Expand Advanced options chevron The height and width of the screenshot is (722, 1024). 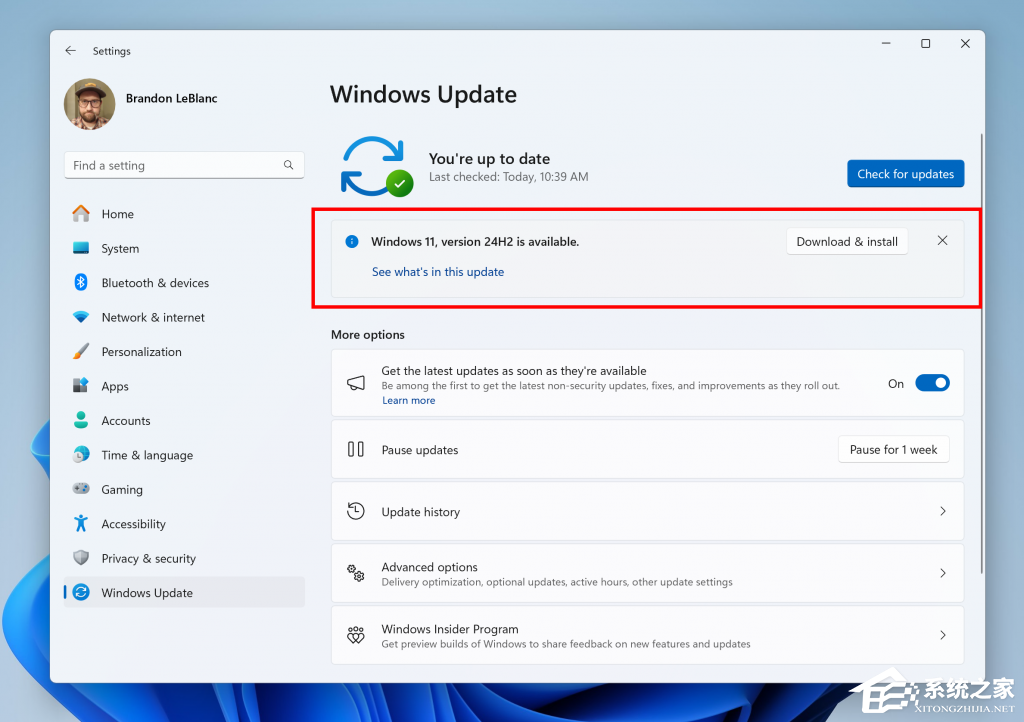tap(942, 573)
